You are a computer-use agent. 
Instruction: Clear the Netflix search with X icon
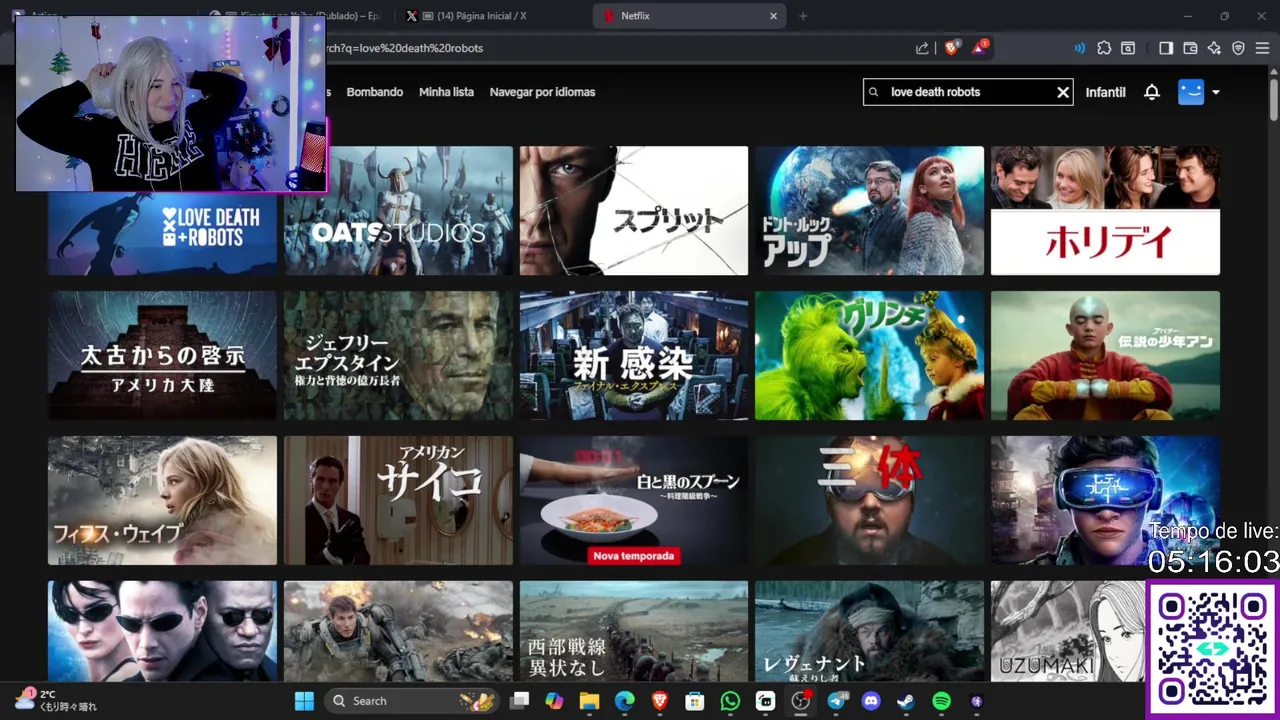(x=1063, y=92)
